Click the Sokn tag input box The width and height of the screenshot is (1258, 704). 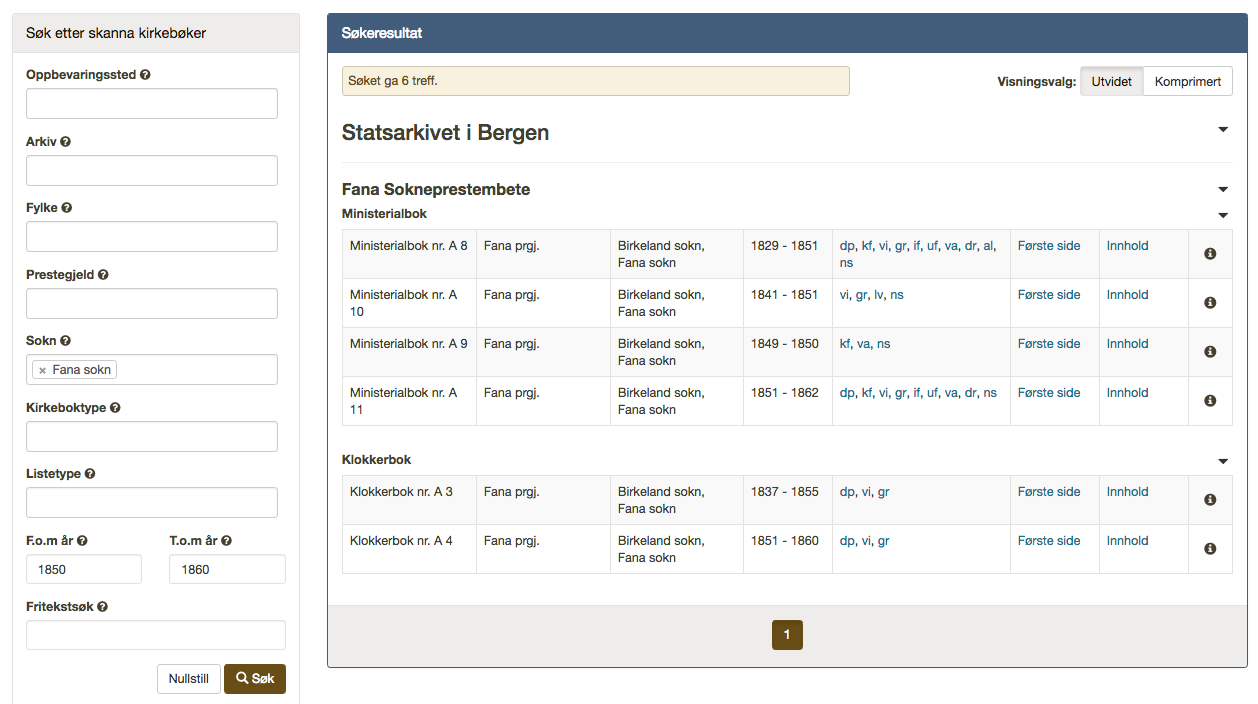[152, 370]
